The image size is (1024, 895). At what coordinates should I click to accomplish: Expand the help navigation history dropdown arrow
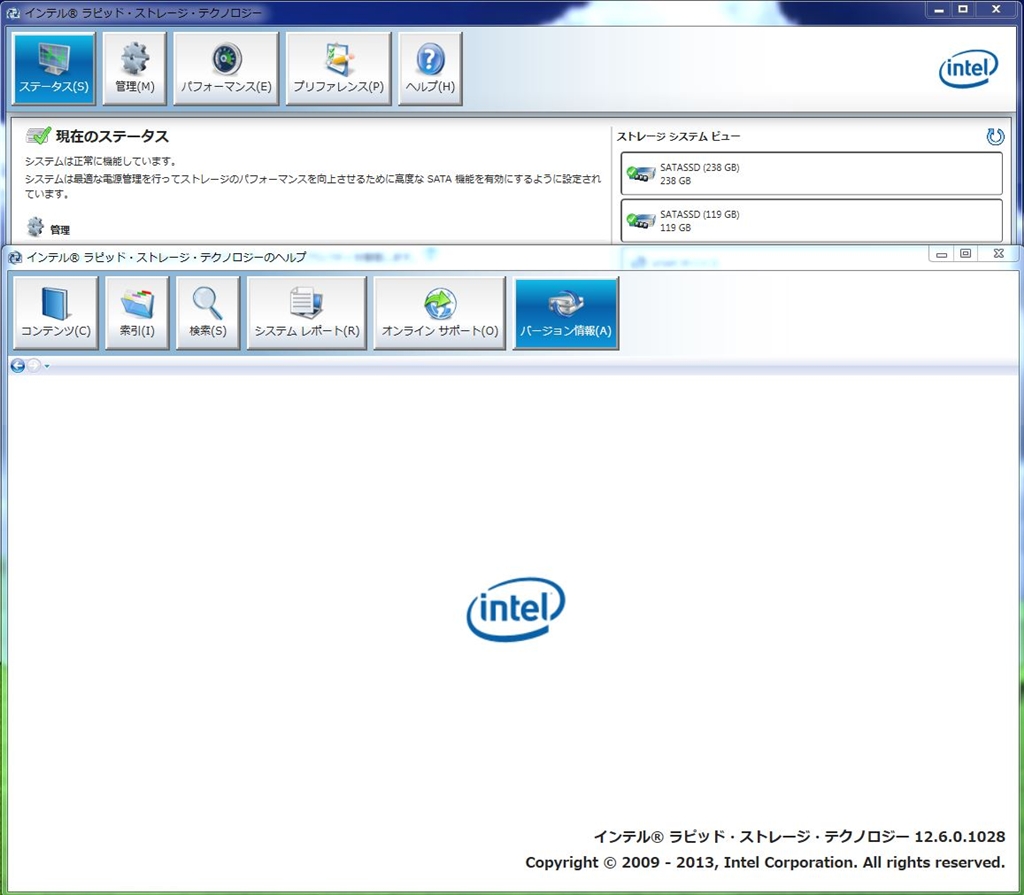click(x=47, y=367)
